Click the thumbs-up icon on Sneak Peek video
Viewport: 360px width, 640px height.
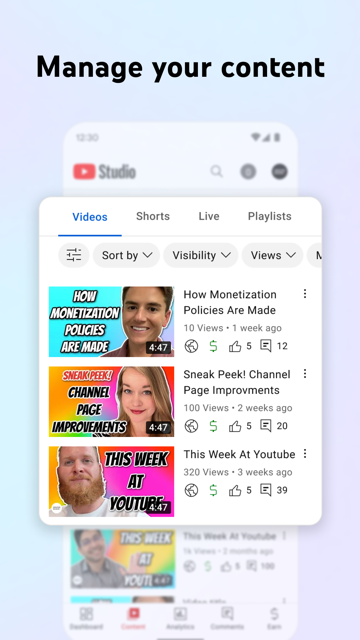235,426
